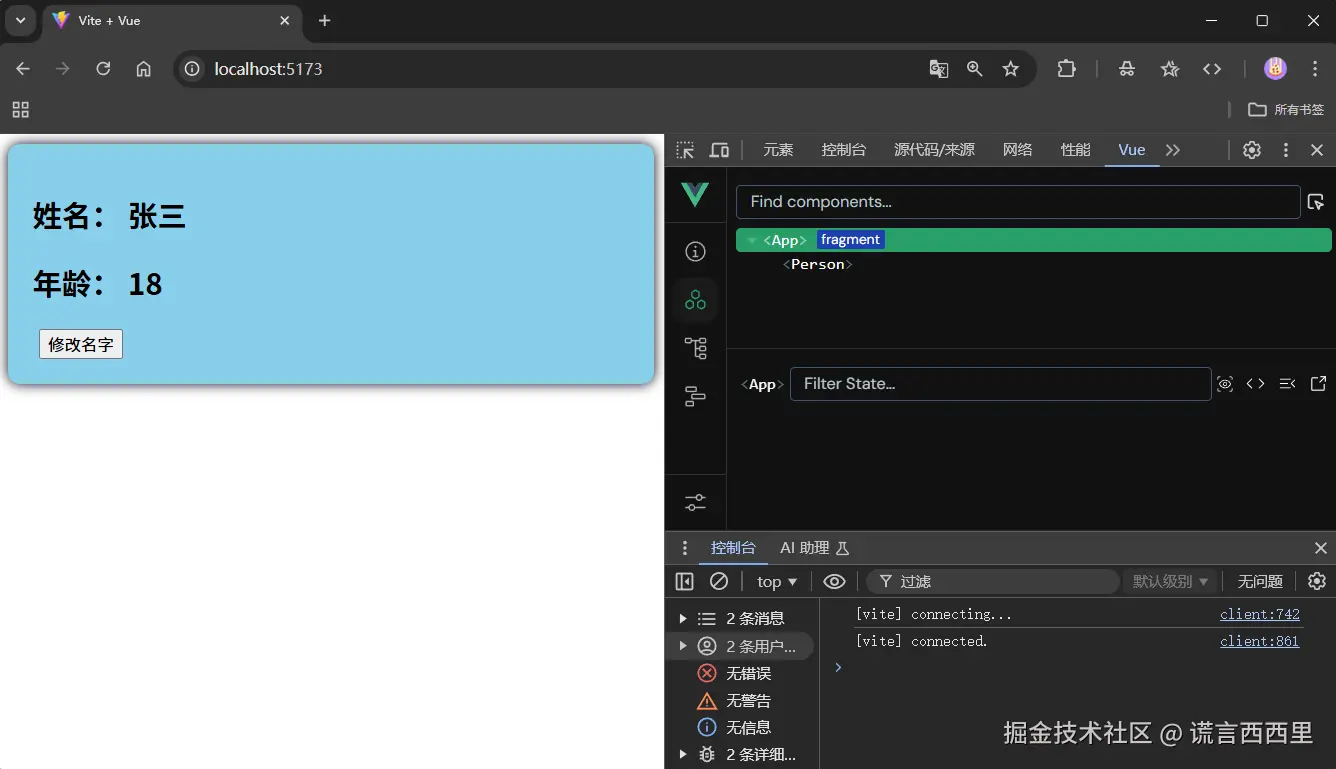Open the tab search dropdown arrow
The height and width of the screenshot is (769, 1336).
[x=20, y=20]
